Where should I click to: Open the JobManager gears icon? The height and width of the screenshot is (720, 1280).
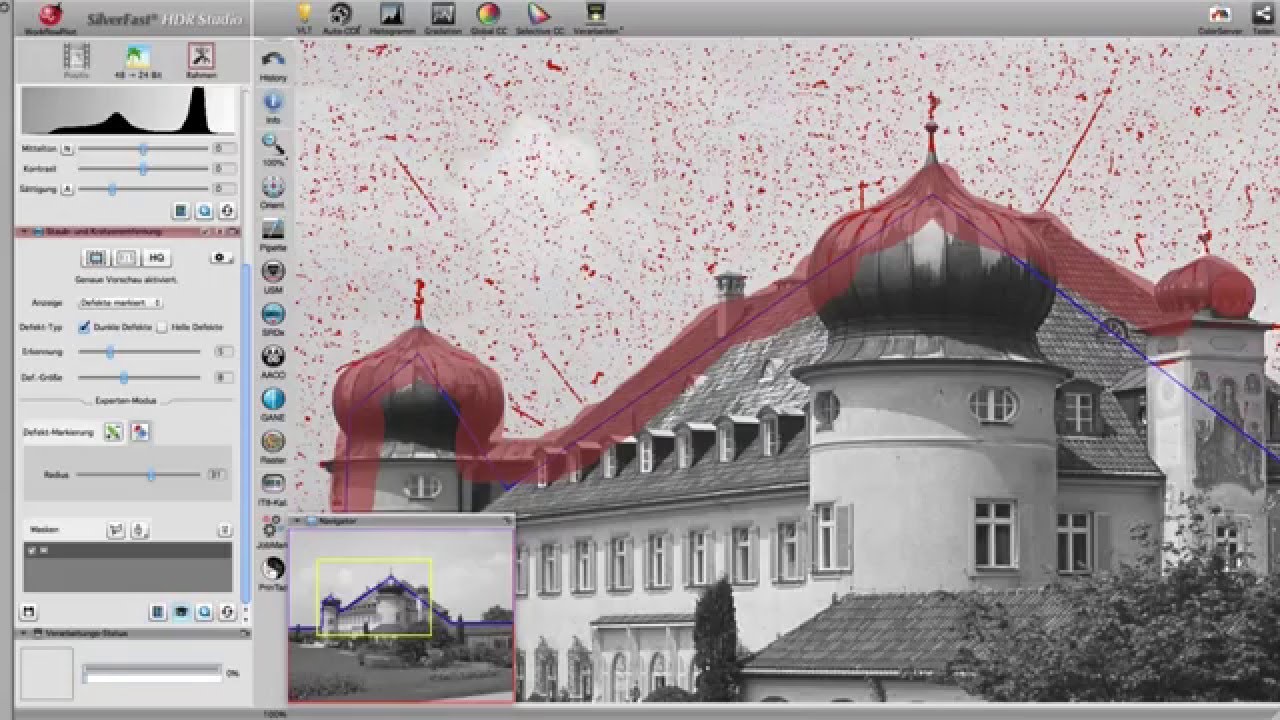click(273, 531)
